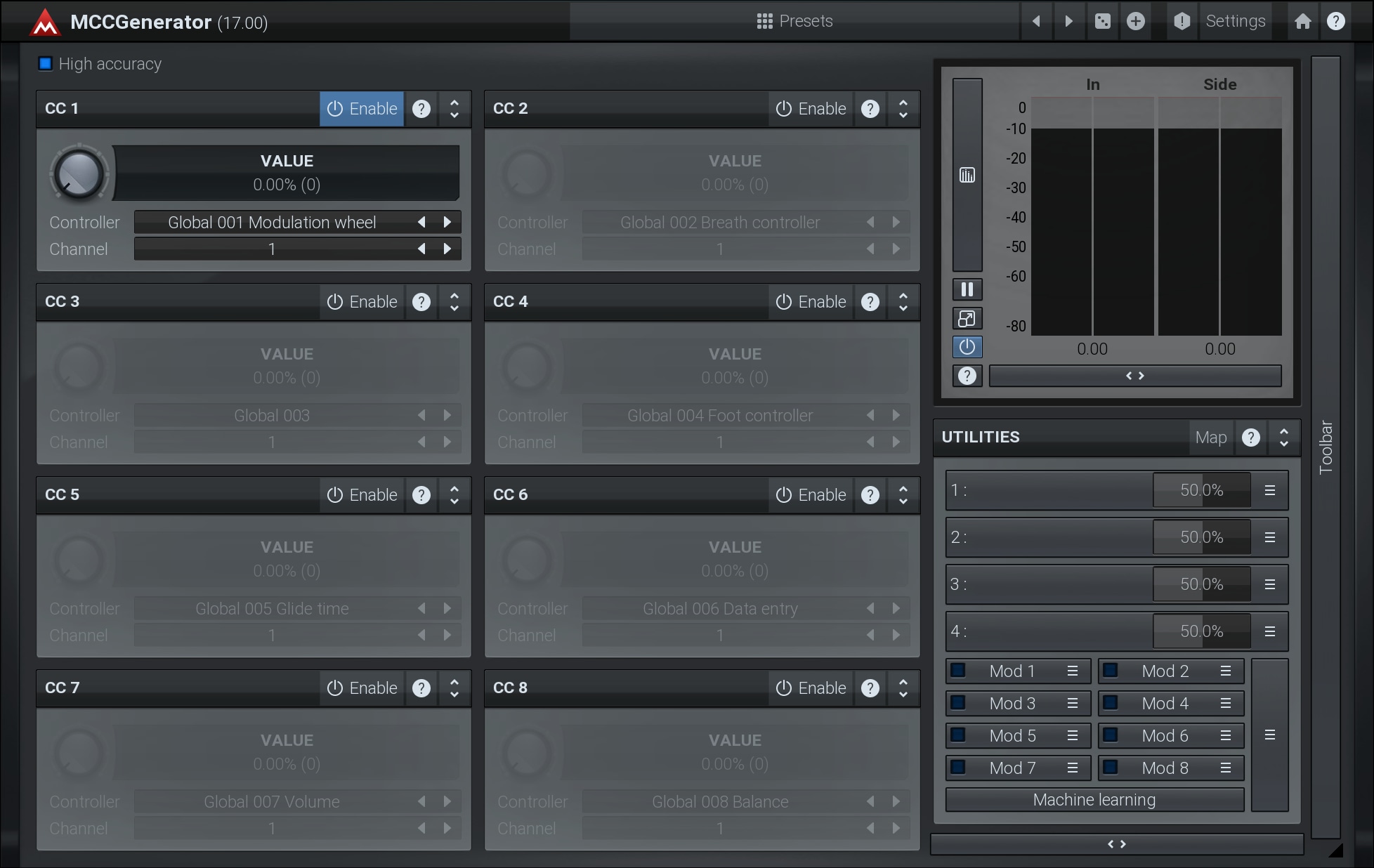The image size is (1374, 868).
Task: Open the help icon for CC 2
Action: 870,109
